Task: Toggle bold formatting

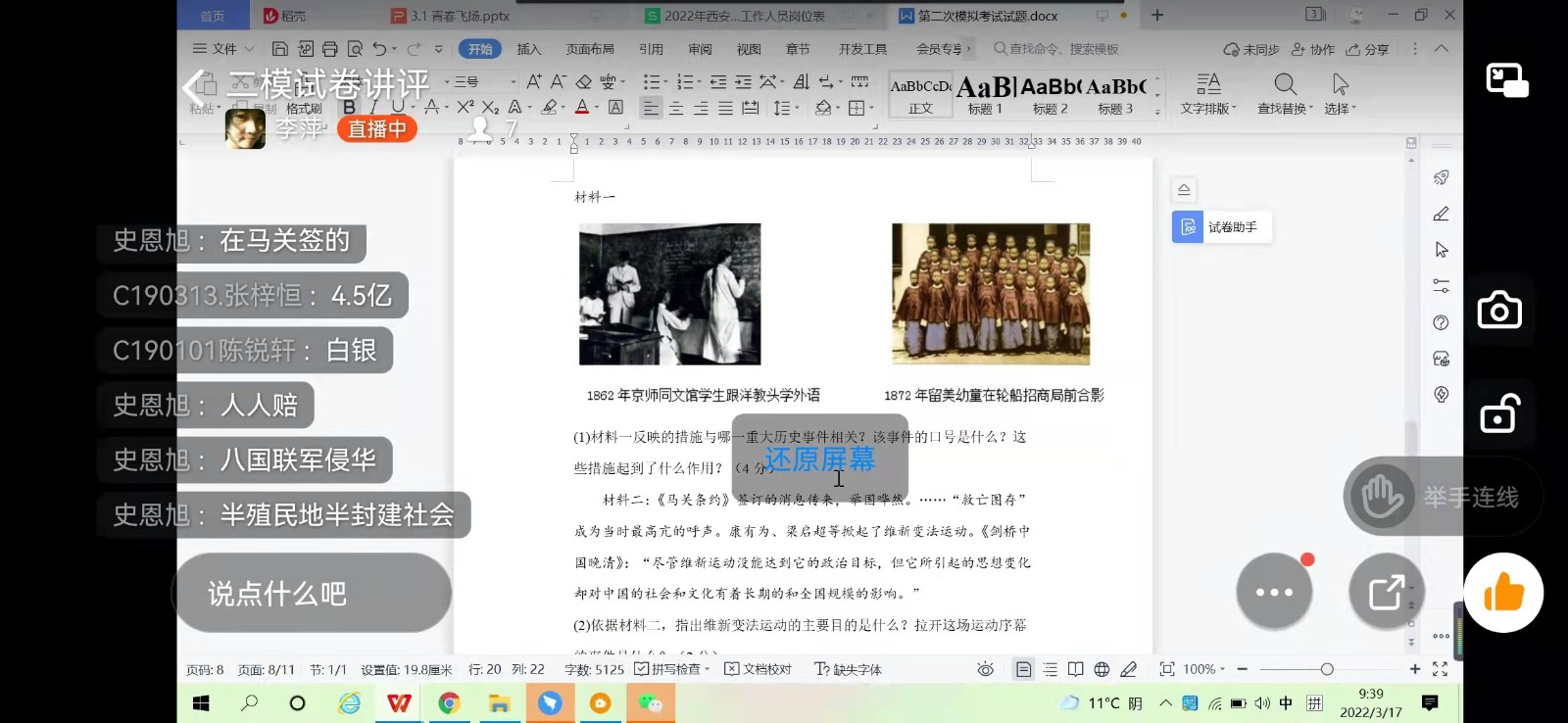Action: (349, 107)
